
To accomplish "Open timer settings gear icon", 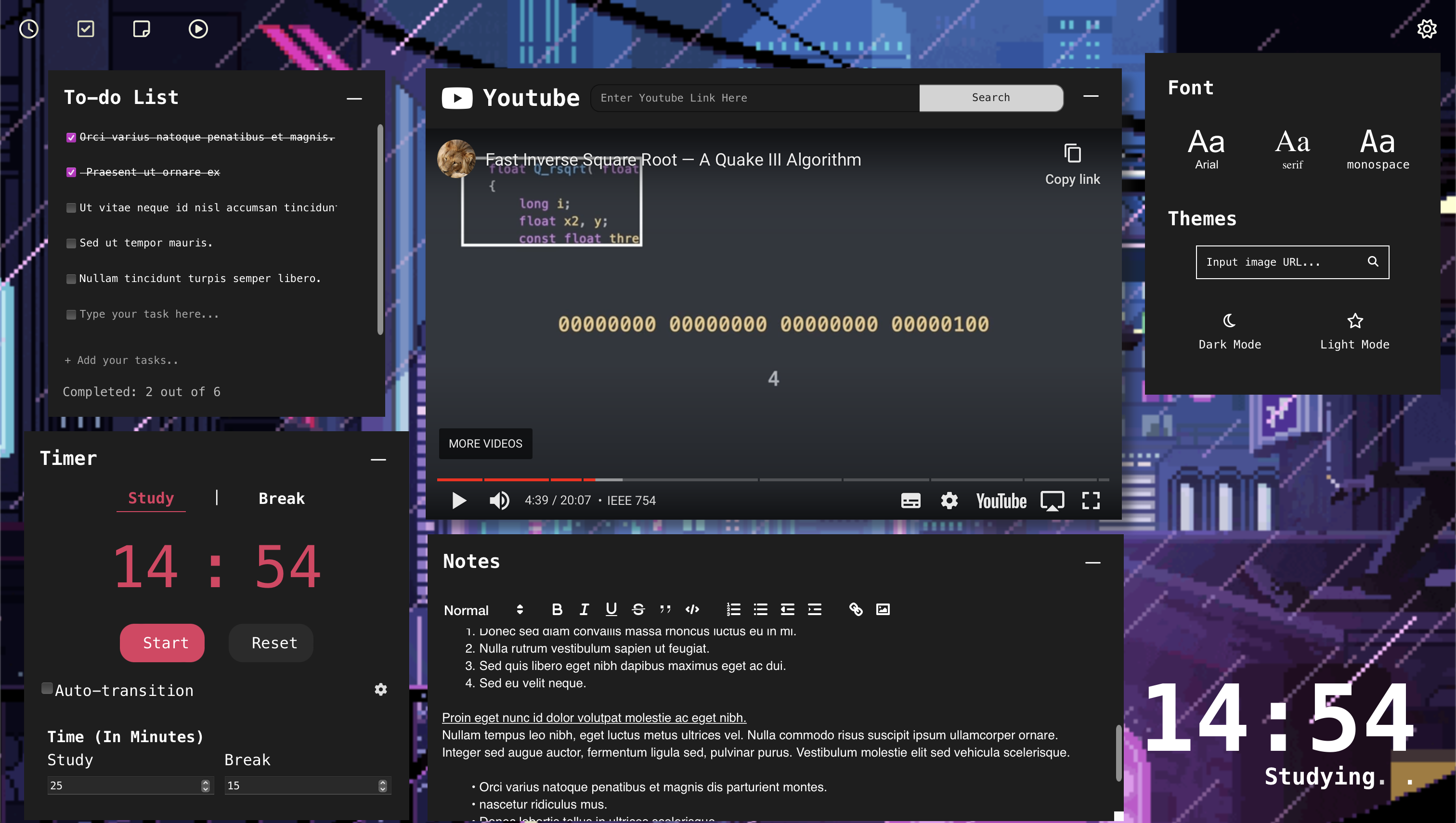I will pyautogui.click(x=380, y=690).
